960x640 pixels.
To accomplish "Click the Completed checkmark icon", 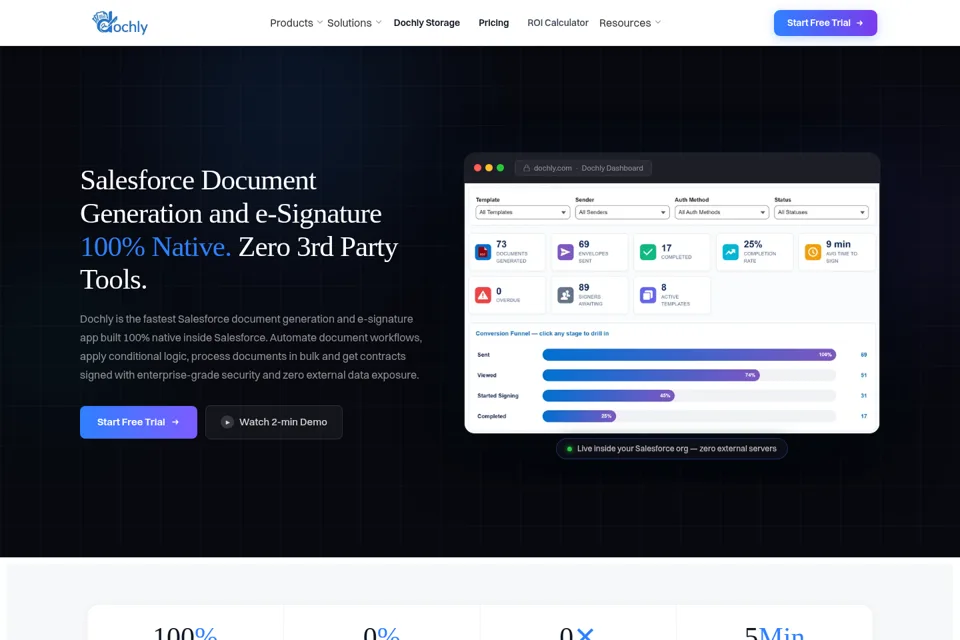I will click(648, 252).
